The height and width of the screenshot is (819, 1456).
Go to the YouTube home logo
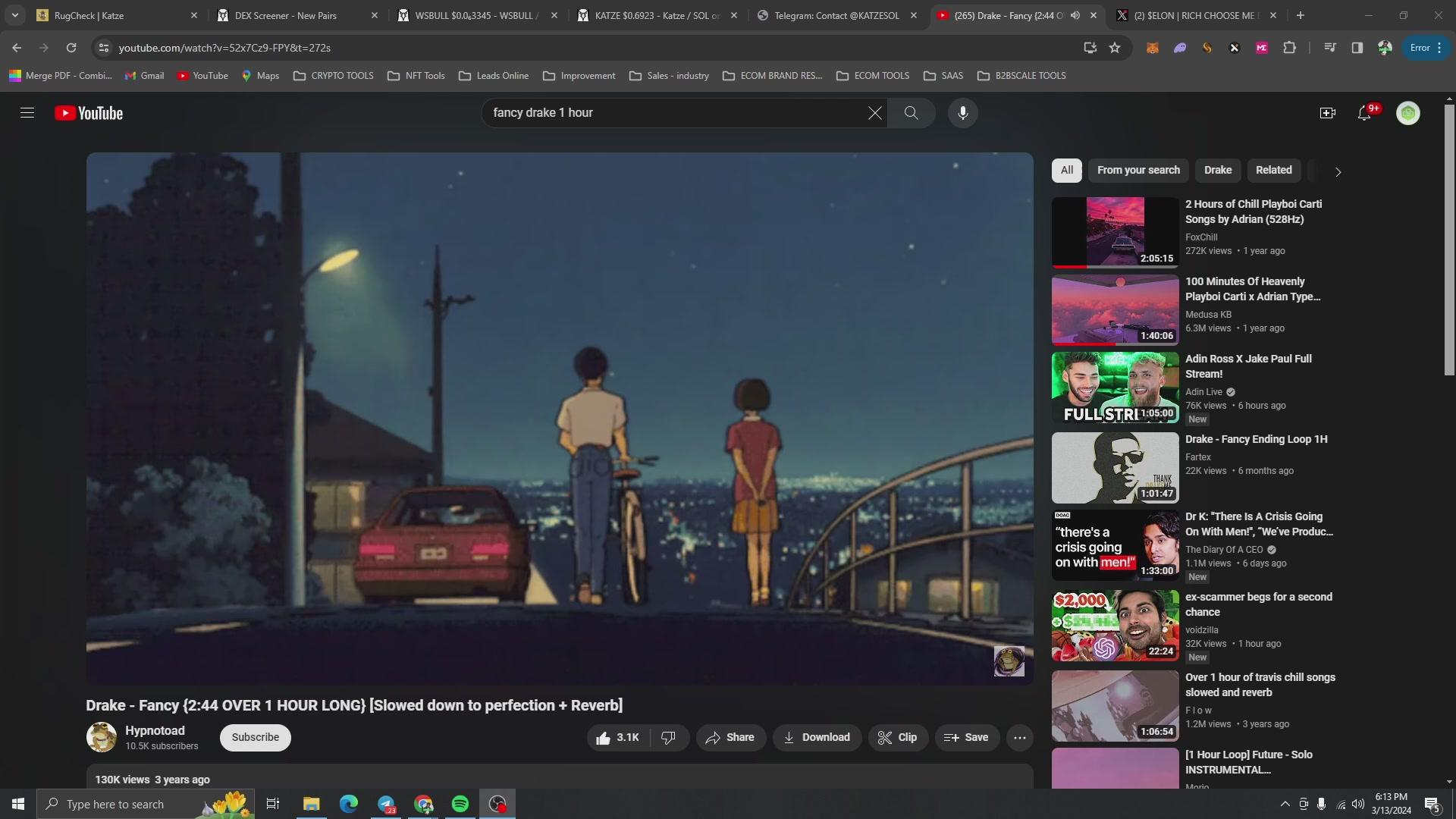(89, 113)
